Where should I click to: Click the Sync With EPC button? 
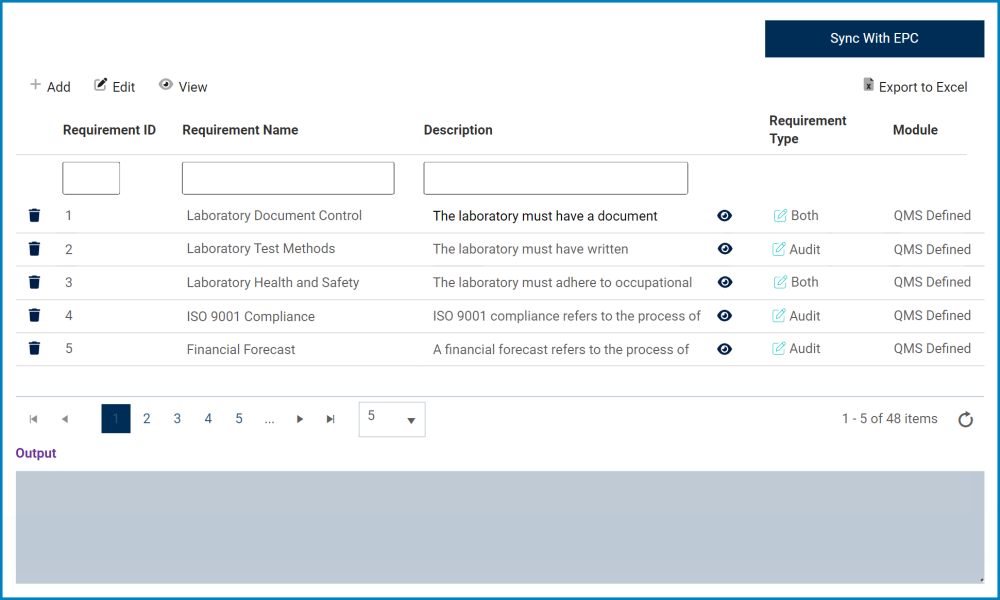click(x=874, y=39)
